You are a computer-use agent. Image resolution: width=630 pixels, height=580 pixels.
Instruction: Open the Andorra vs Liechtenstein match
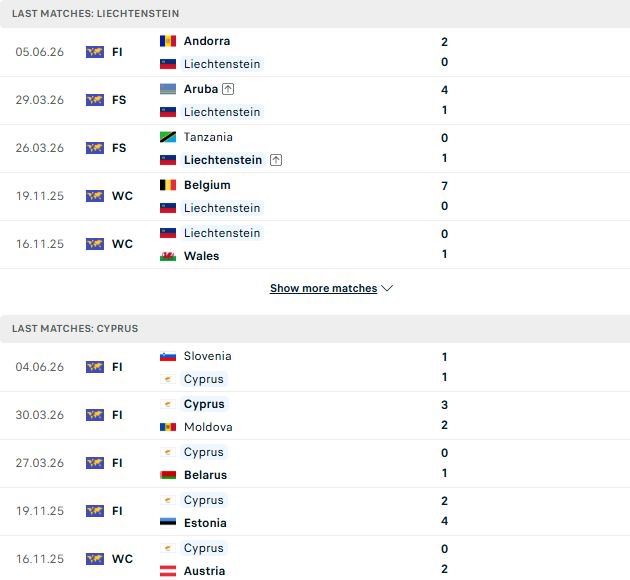coord(315,52)
